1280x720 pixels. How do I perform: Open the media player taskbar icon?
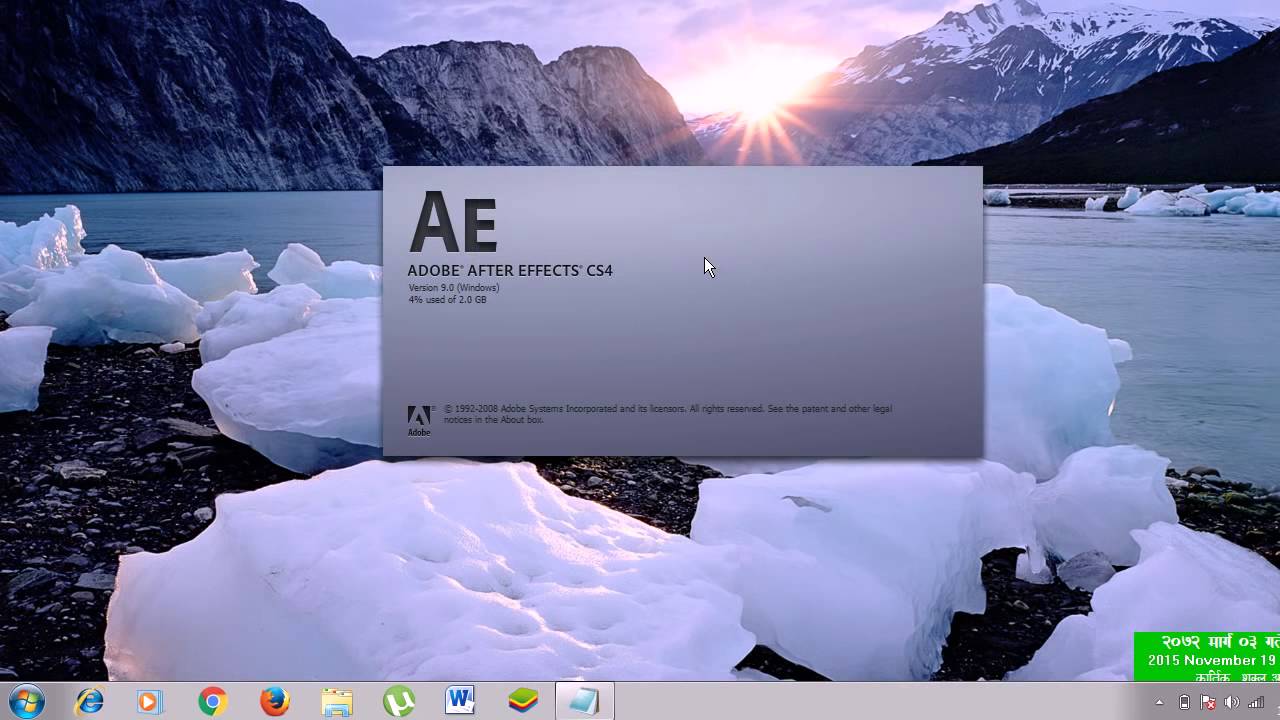[x=149, y=702]
